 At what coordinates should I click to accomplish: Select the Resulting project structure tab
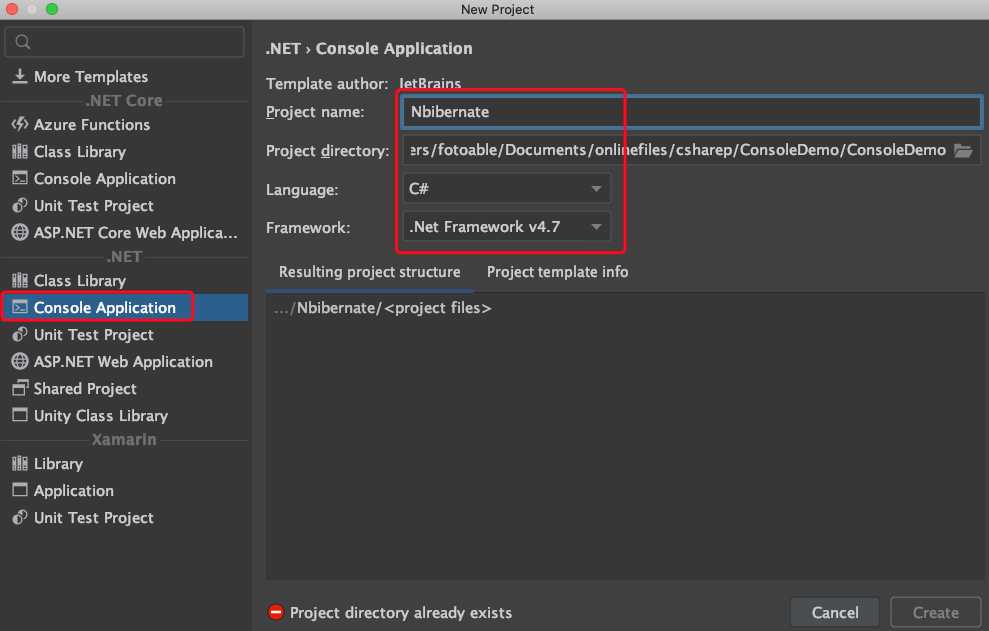(x=369, y=272)
